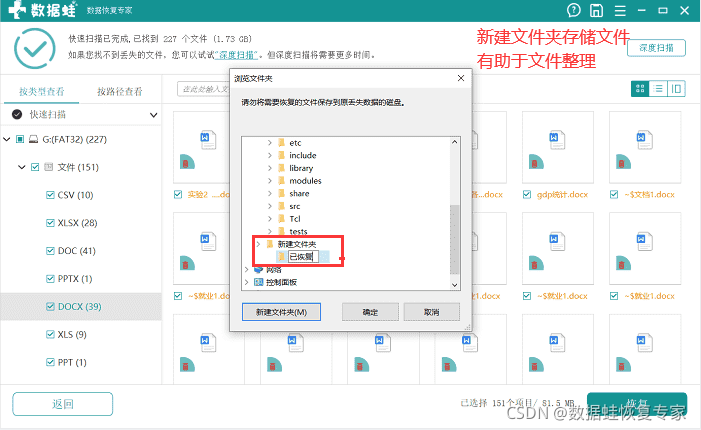Uncheck the PPT (1) checkbox
Image resolution: width=701 pixels, height=430 pixels.
click(x=50, y=362)
